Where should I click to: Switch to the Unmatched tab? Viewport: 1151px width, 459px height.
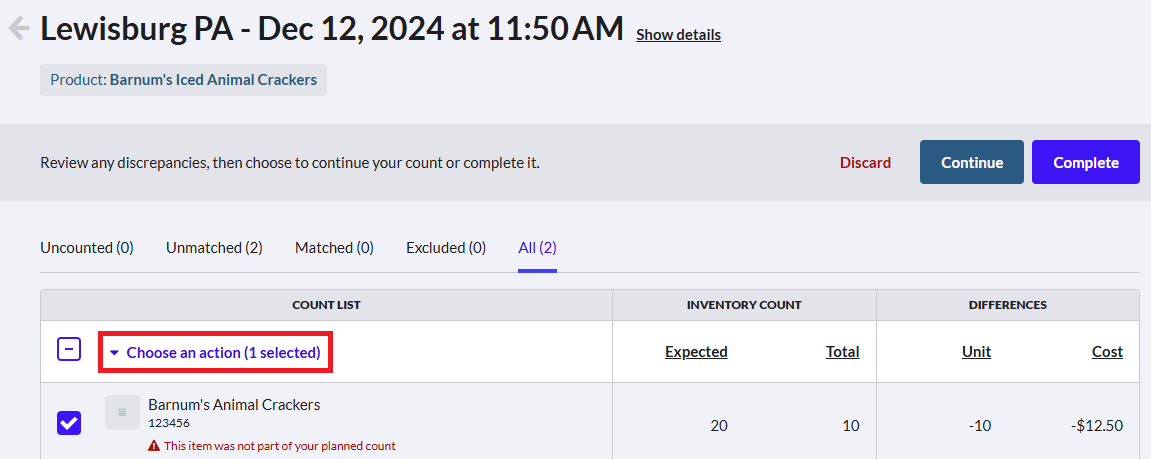(214, 248)
